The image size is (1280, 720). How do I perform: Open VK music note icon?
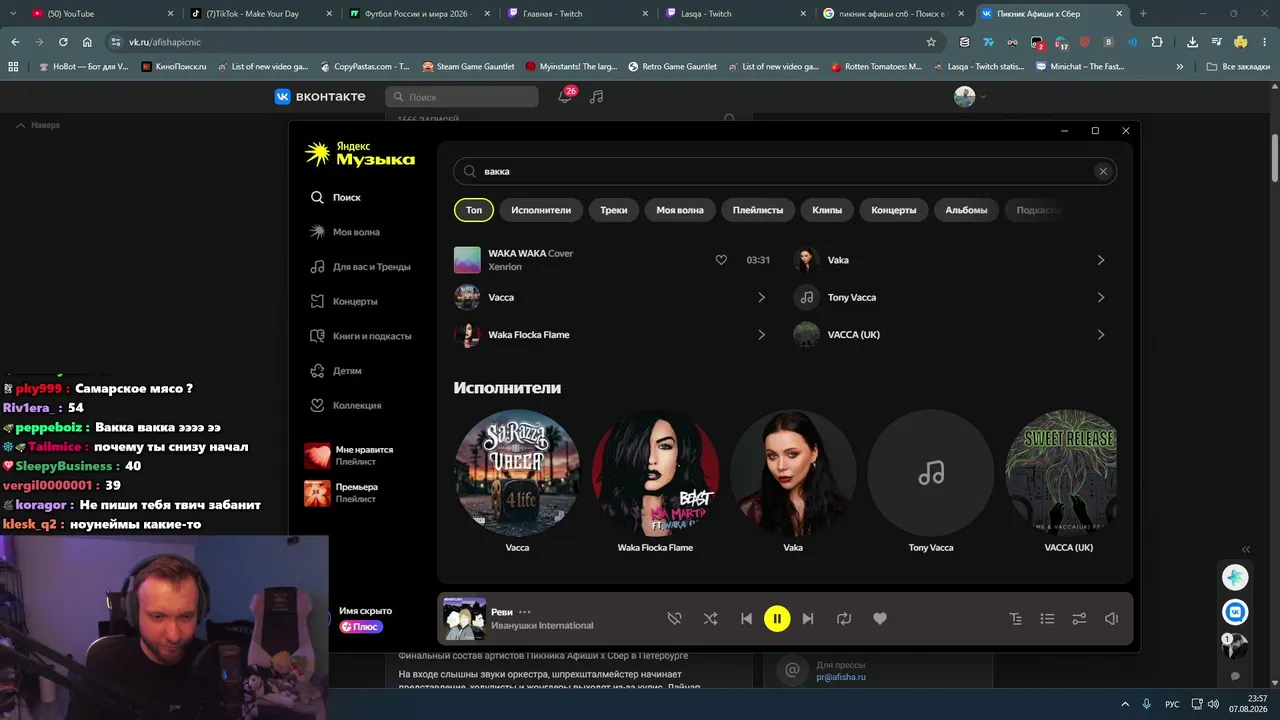click(x=596, y=97)
